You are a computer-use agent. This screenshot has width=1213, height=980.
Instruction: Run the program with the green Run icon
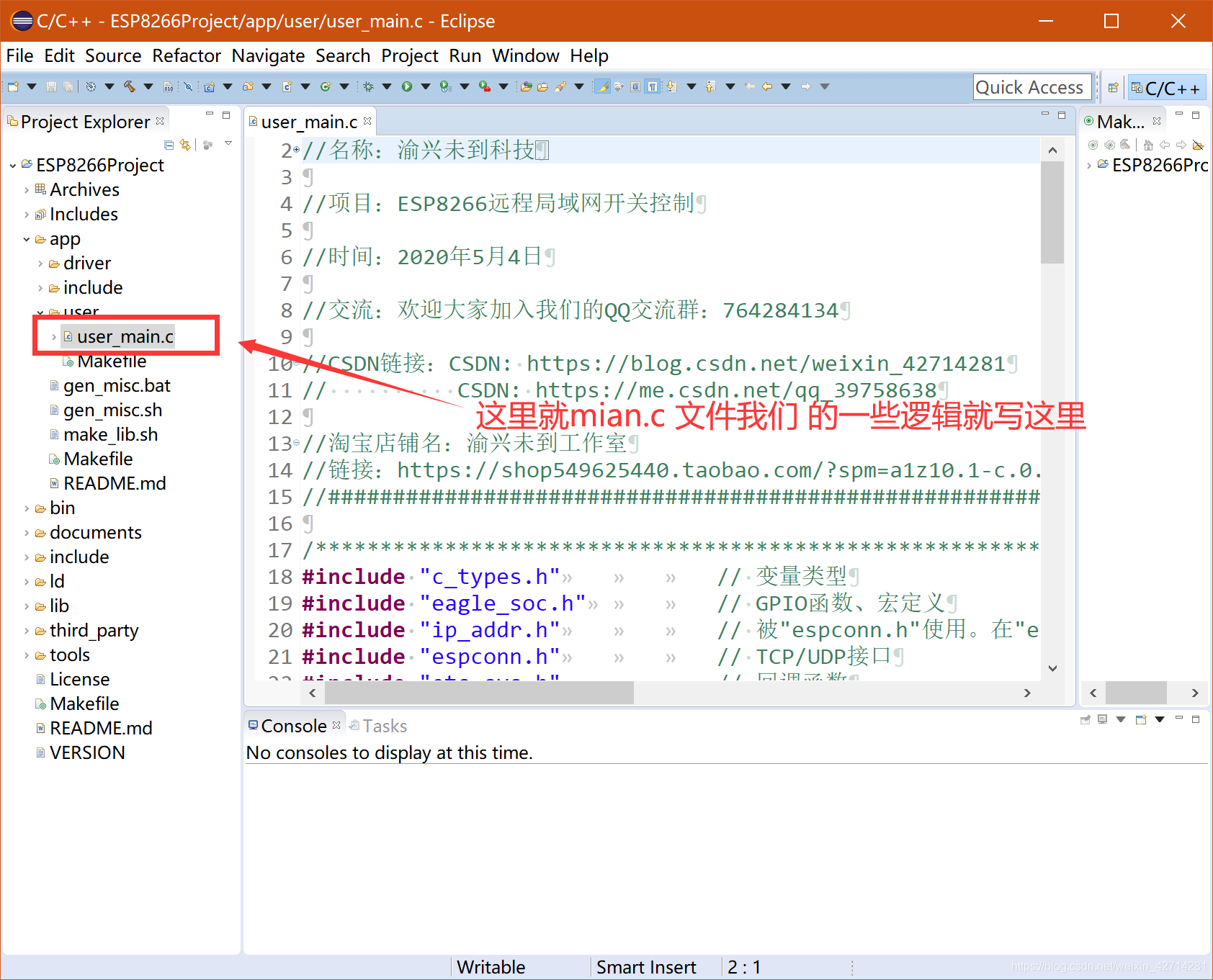point(407,86)
